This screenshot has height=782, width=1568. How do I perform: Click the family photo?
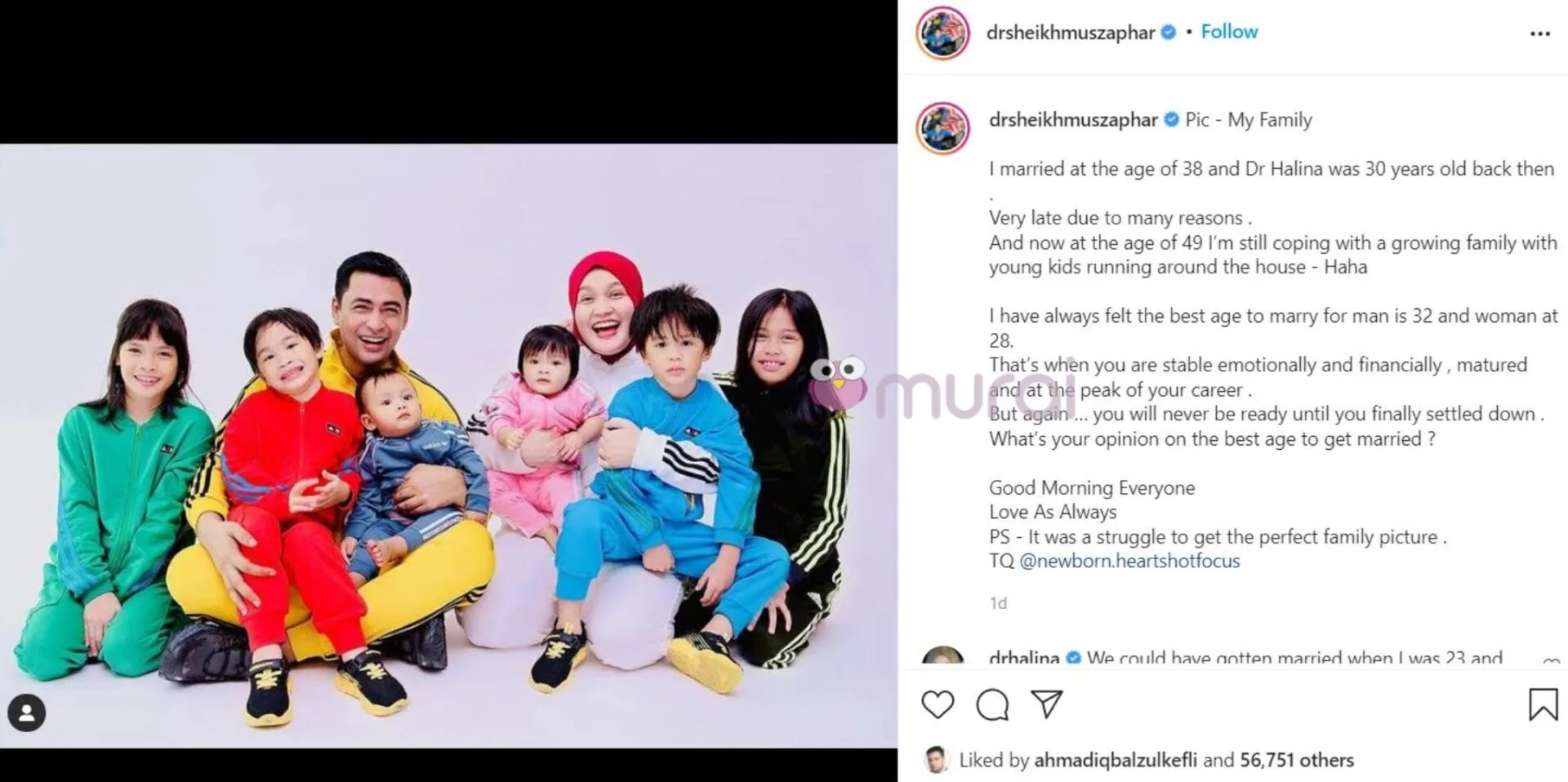(x=448, y=446)
